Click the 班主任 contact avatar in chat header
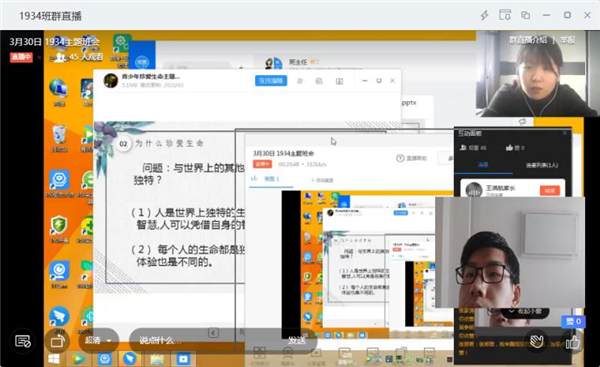The width and height of the screenshot is (600, 367). pos(274,63)
